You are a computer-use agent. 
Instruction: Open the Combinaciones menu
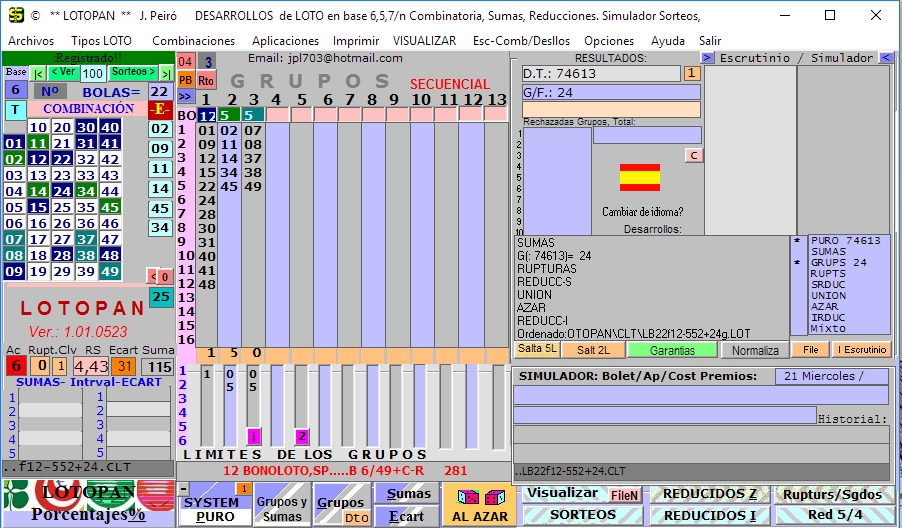[x=193, y=41]
